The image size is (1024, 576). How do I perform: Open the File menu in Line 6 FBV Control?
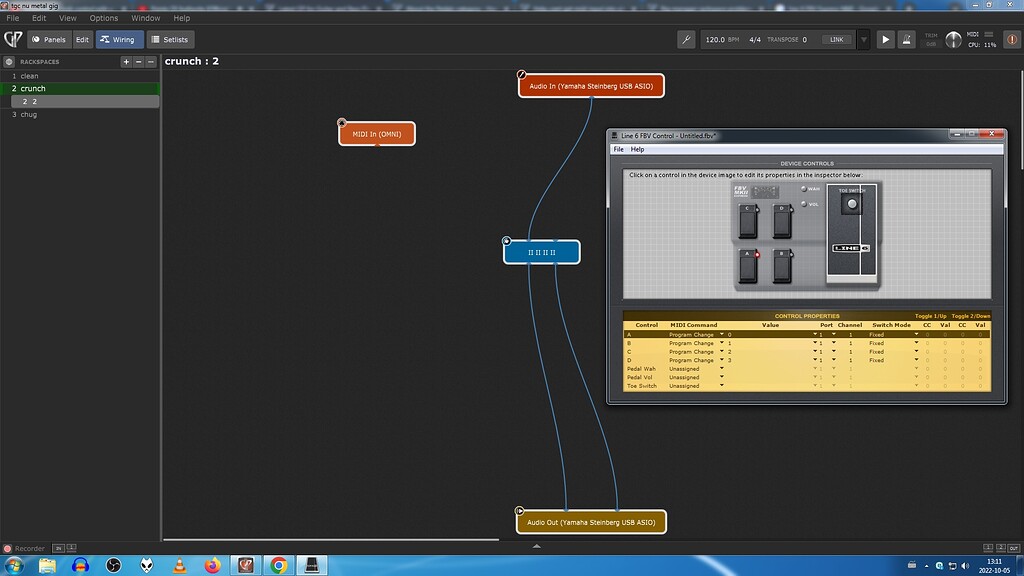click(618, 150)
